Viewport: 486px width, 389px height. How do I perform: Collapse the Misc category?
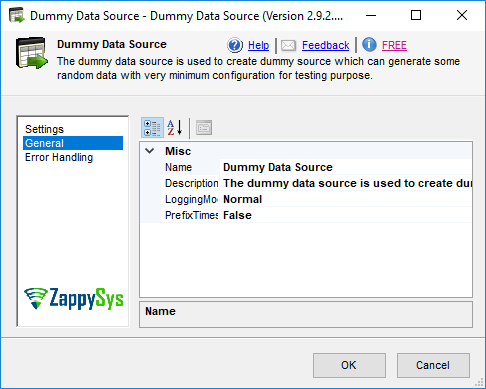click(x=150, y=151)
